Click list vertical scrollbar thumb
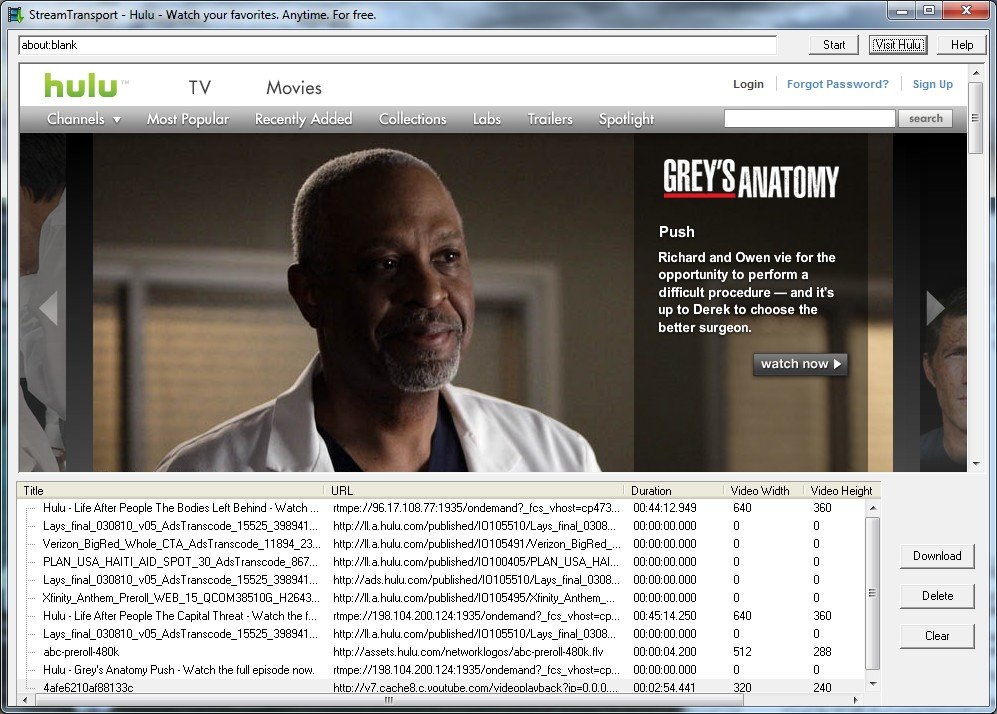 [873, 593]
